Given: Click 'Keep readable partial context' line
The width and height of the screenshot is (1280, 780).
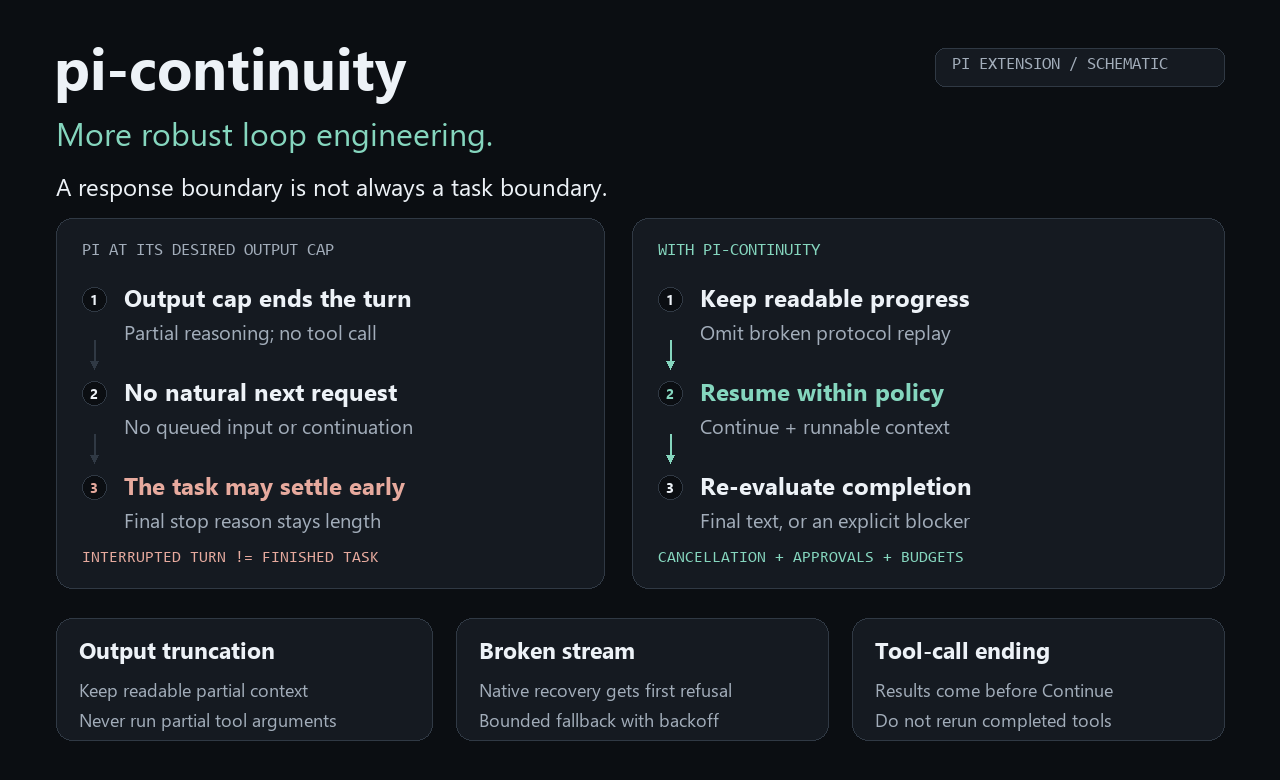Looking at the screenshot, I should [193, 691].
